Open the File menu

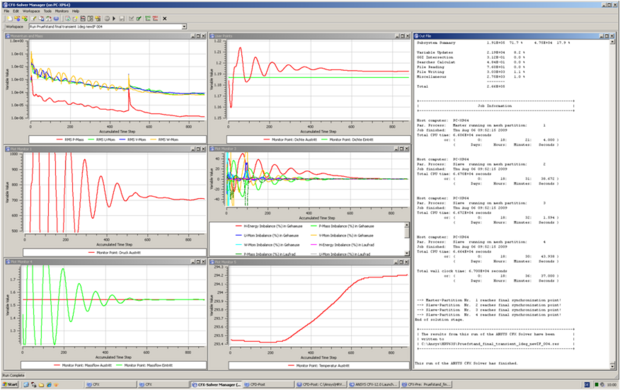point(6,11)
